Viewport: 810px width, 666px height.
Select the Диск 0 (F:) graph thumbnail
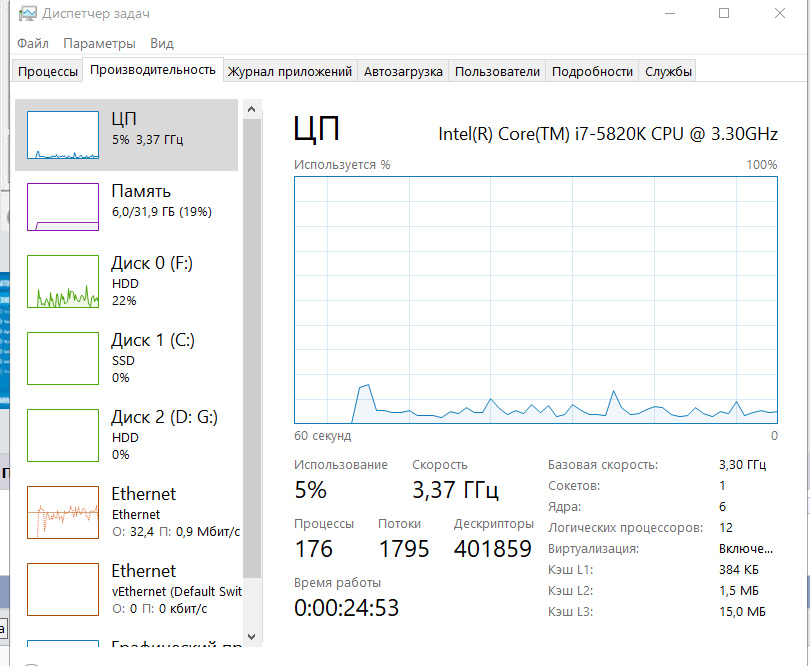pos(63,282)
